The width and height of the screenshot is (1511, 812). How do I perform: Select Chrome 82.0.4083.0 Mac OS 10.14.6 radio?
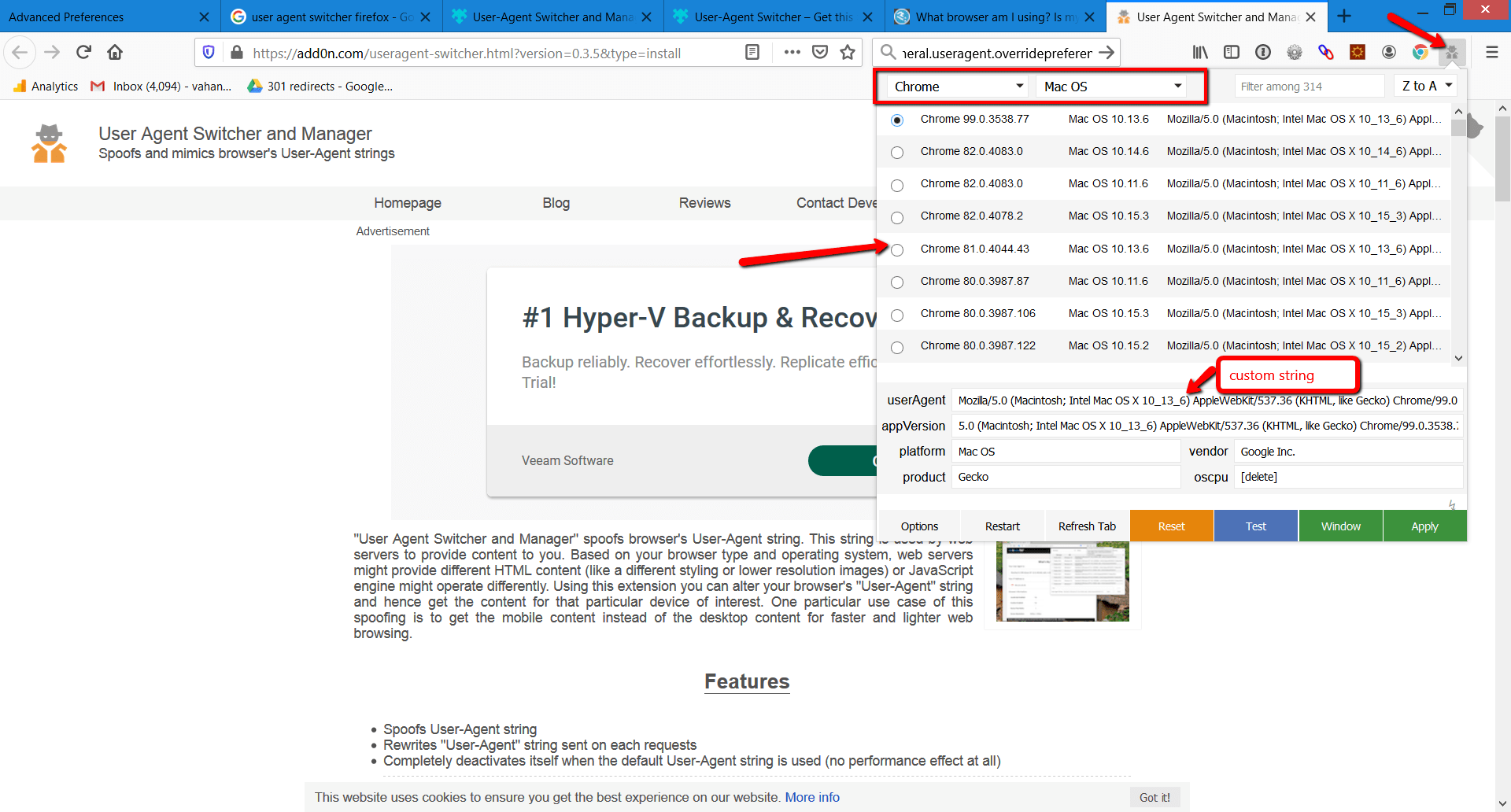897,153
